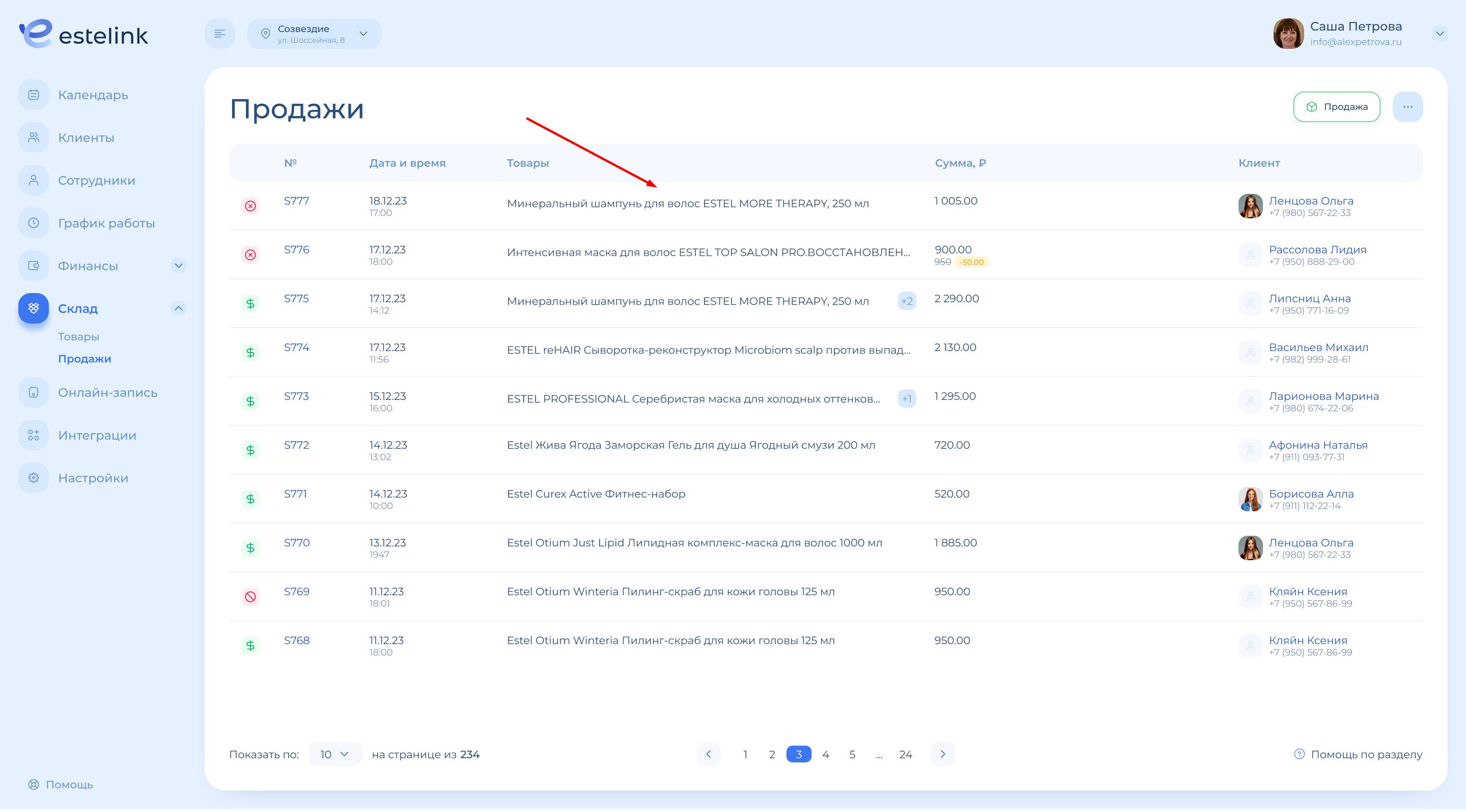Click the paid dollar icon for S772
1466x812 pixels.
250,450
